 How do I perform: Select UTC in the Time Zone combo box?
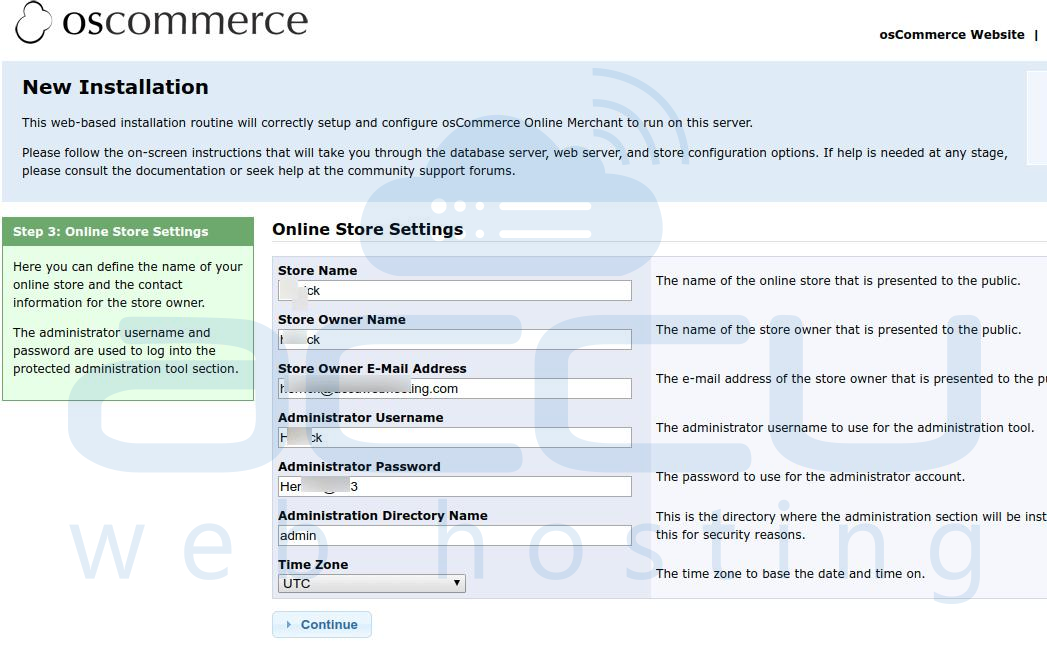[x=370, y=583]
